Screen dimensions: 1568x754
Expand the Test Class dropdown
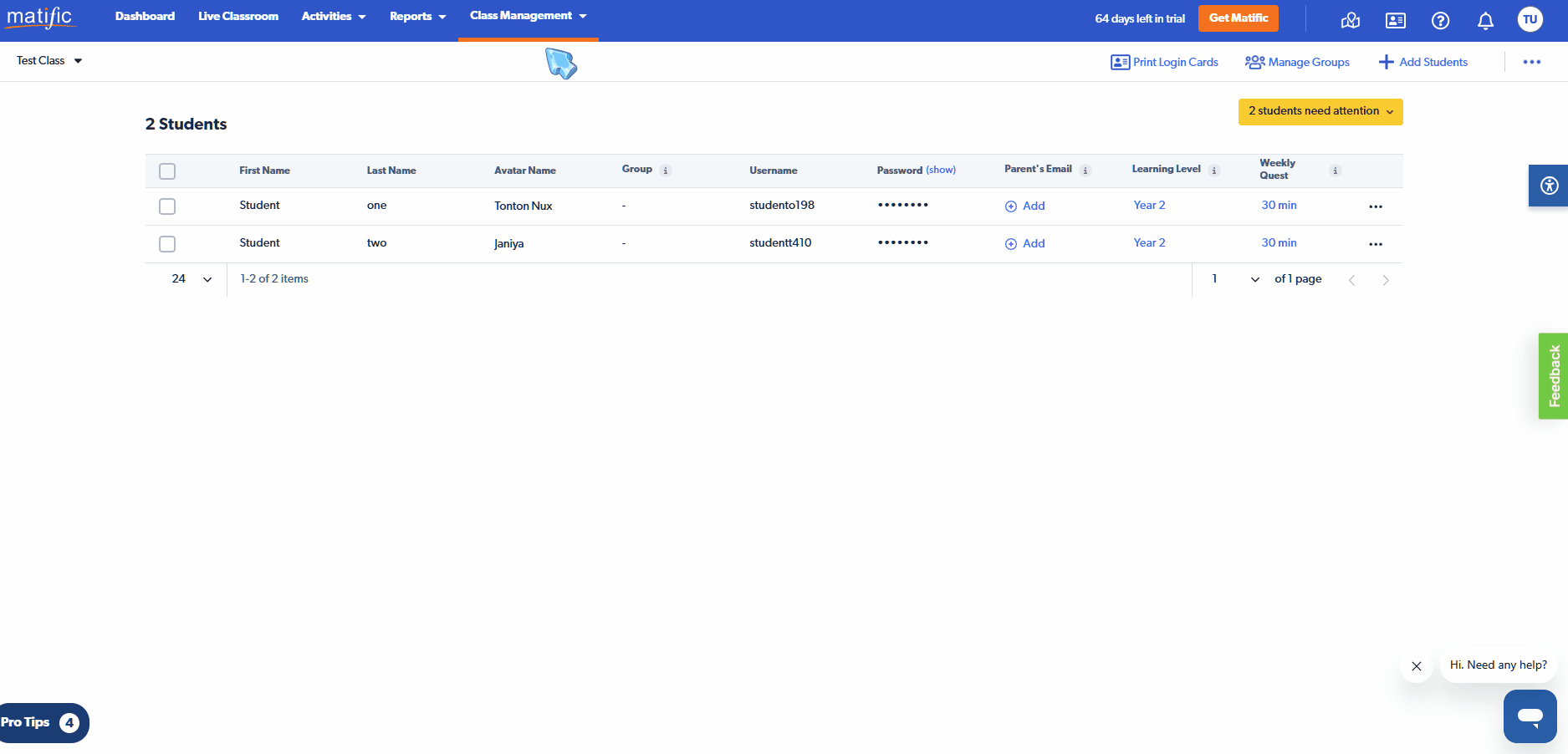tap(49, 61)
